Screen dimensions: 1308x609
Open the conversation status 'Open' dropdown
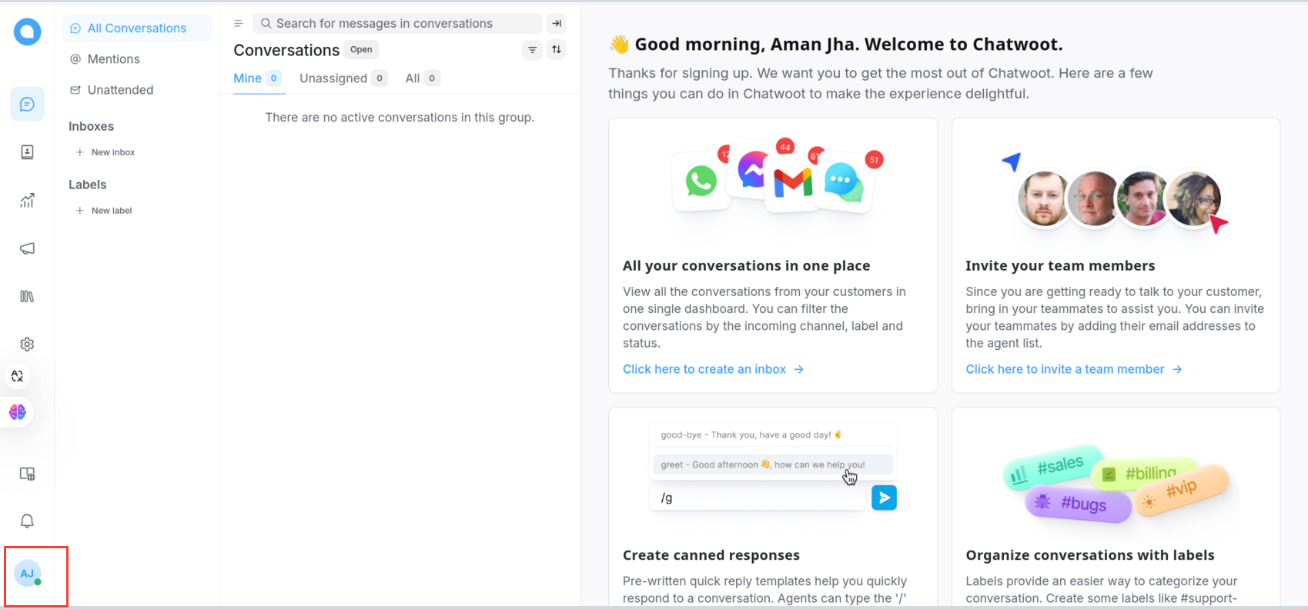point(361,49)
